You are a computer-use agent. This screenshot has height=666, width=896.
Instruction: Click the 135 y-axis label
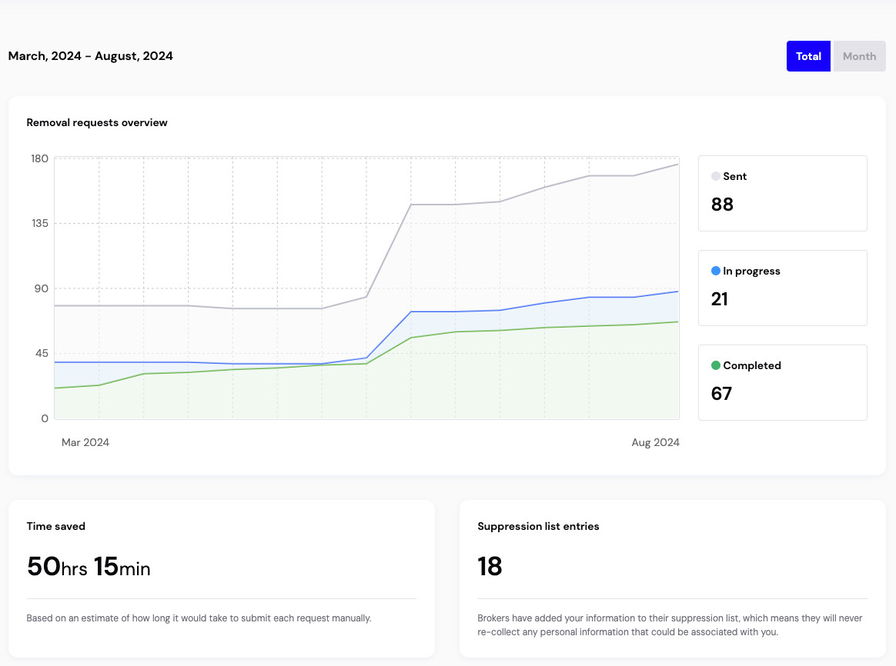[x=40, y=223]
